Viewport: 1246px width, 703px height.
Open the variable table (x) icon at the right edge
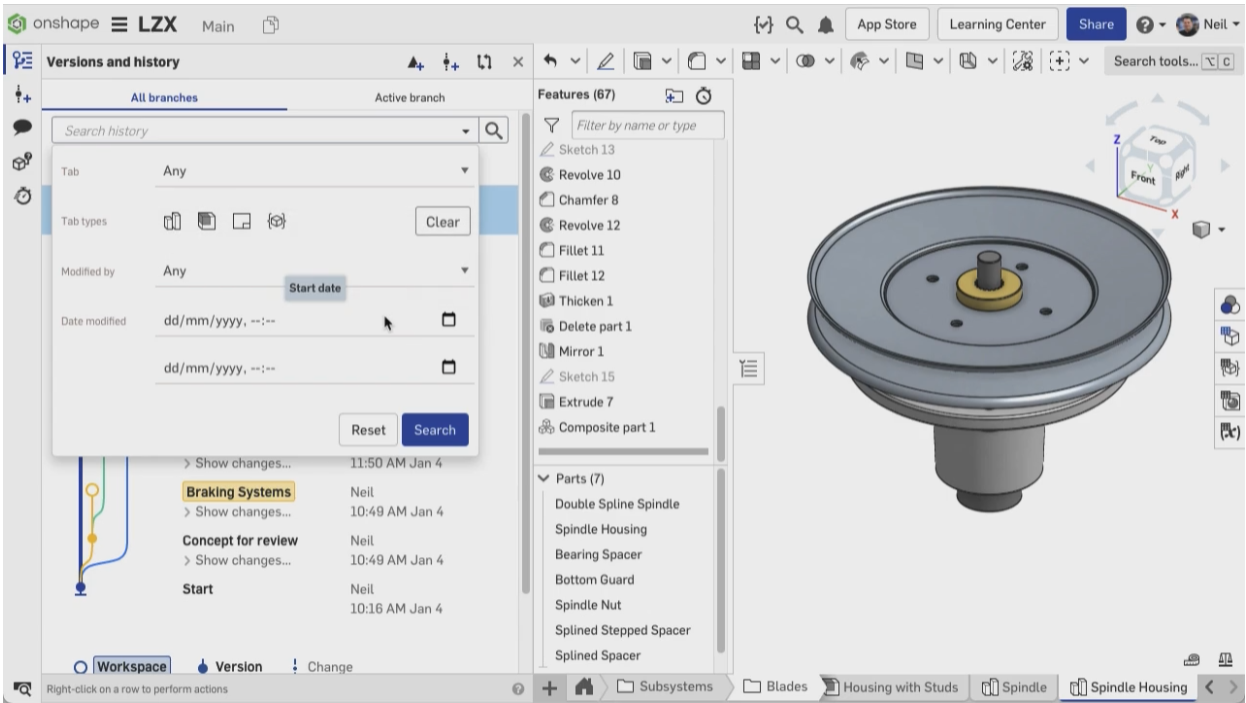(1231, 432)
